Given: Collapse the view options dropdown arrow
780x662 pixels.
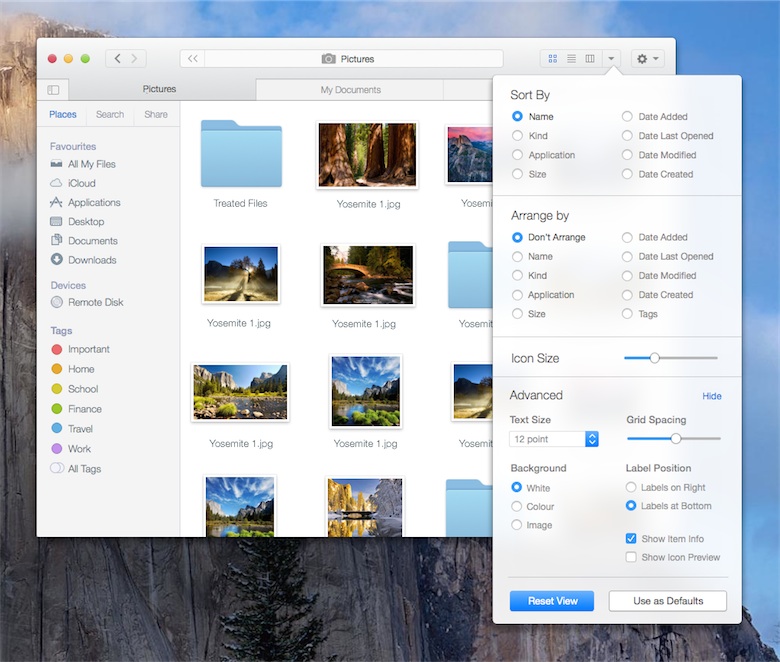Looking at the screenshot, I should click(x=612, y=59).
